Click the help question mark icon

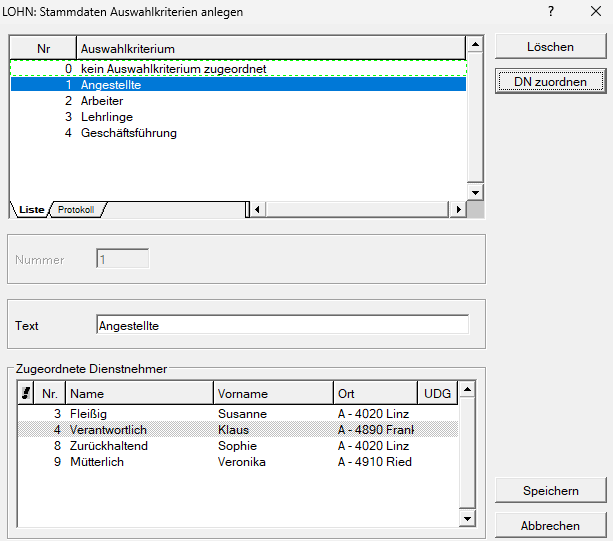pyautogui.click(x=550, y=11)
